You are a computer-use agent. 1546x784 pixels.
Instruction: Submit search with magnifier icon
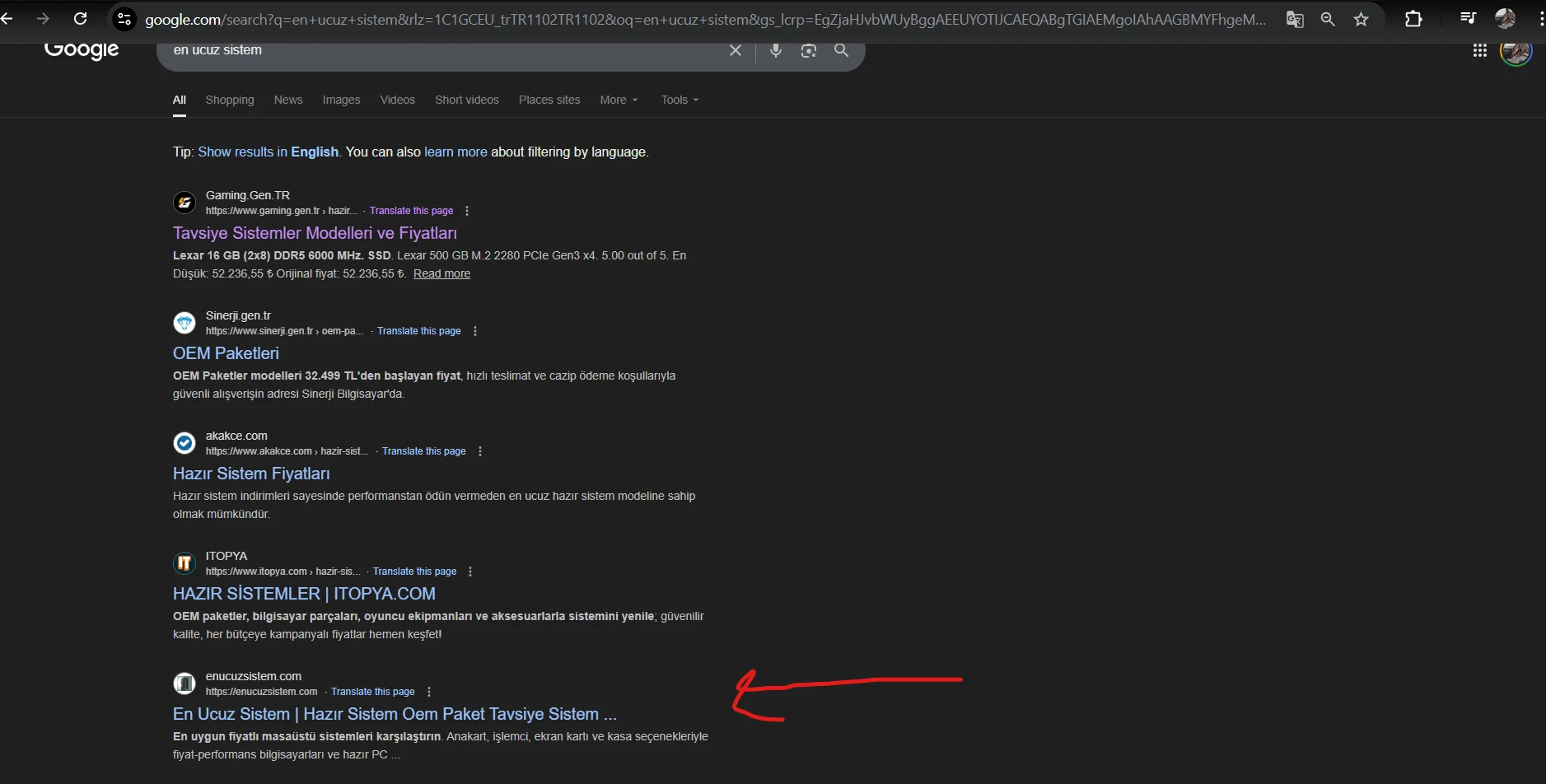[x=841, y=50]
